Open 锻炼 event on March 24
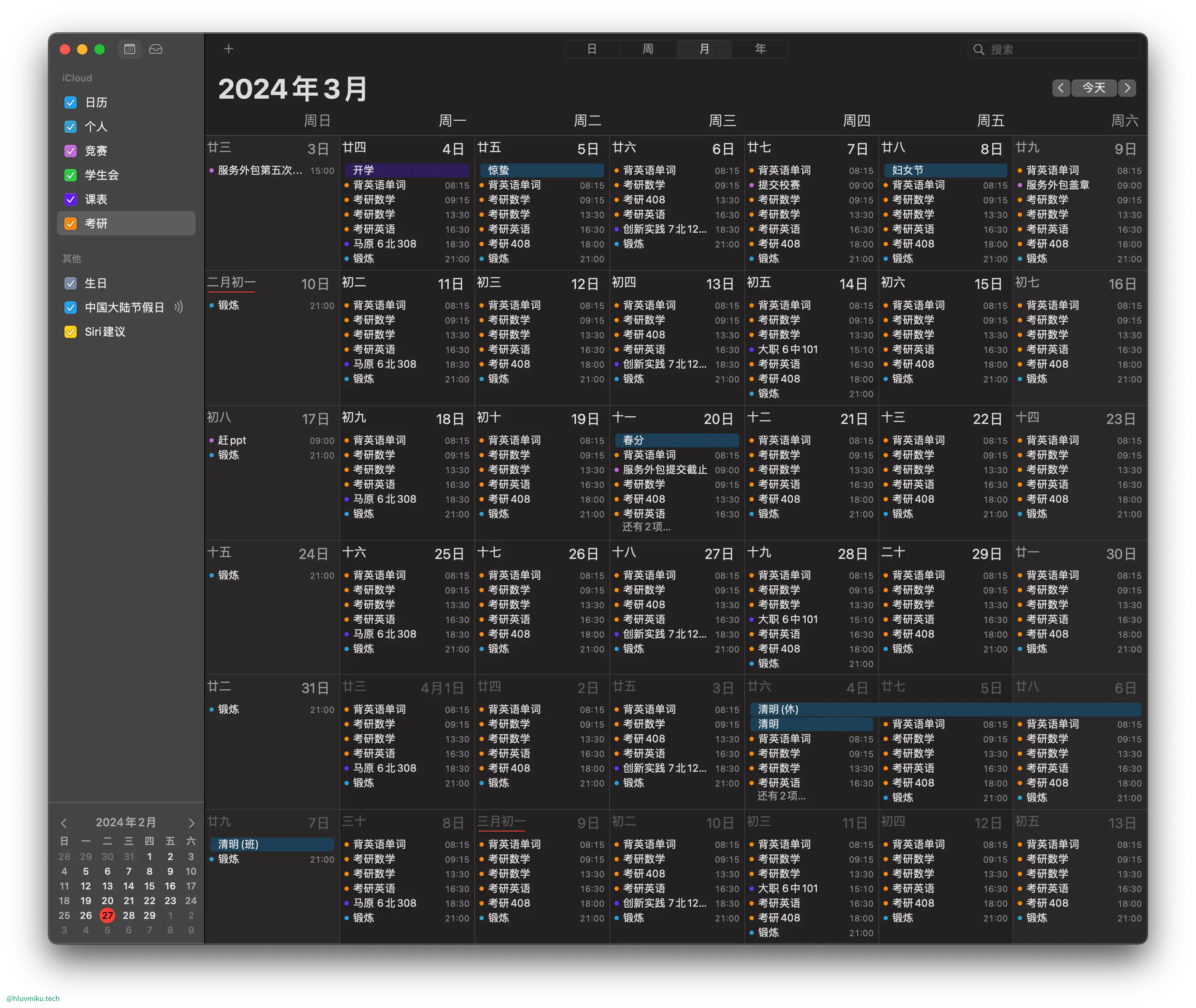Viewport: 1196px width, 1008px height. (x=272, y=575)
